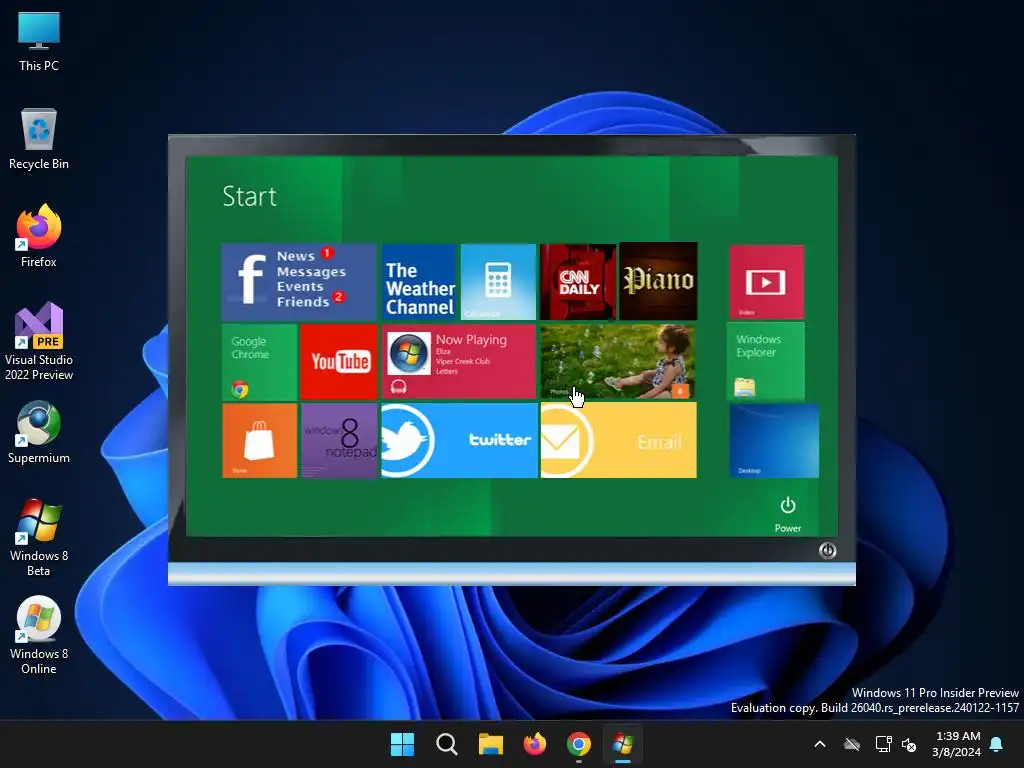Open the Windows 8 notepad tile

pyautogui.click(x=339, y=441)
